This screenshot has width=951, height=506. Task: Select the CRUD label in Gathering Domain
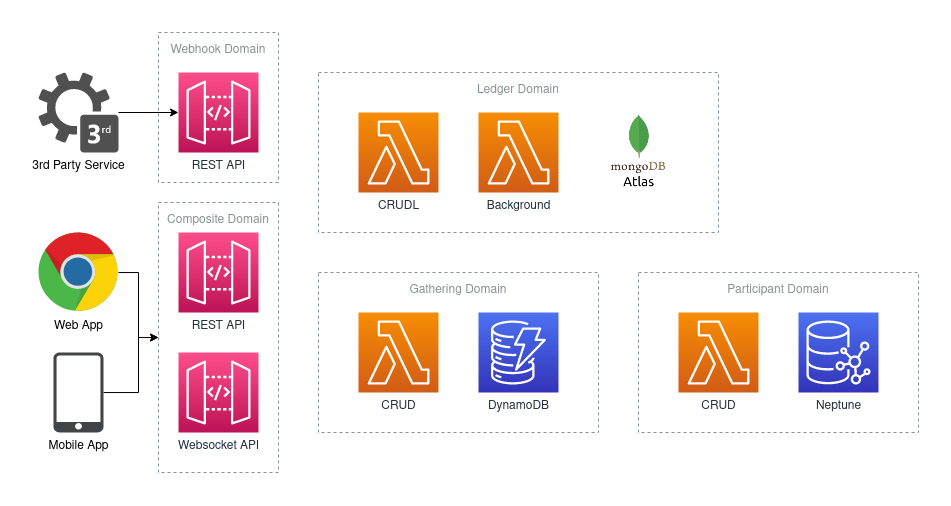click(x=398, y=405)
